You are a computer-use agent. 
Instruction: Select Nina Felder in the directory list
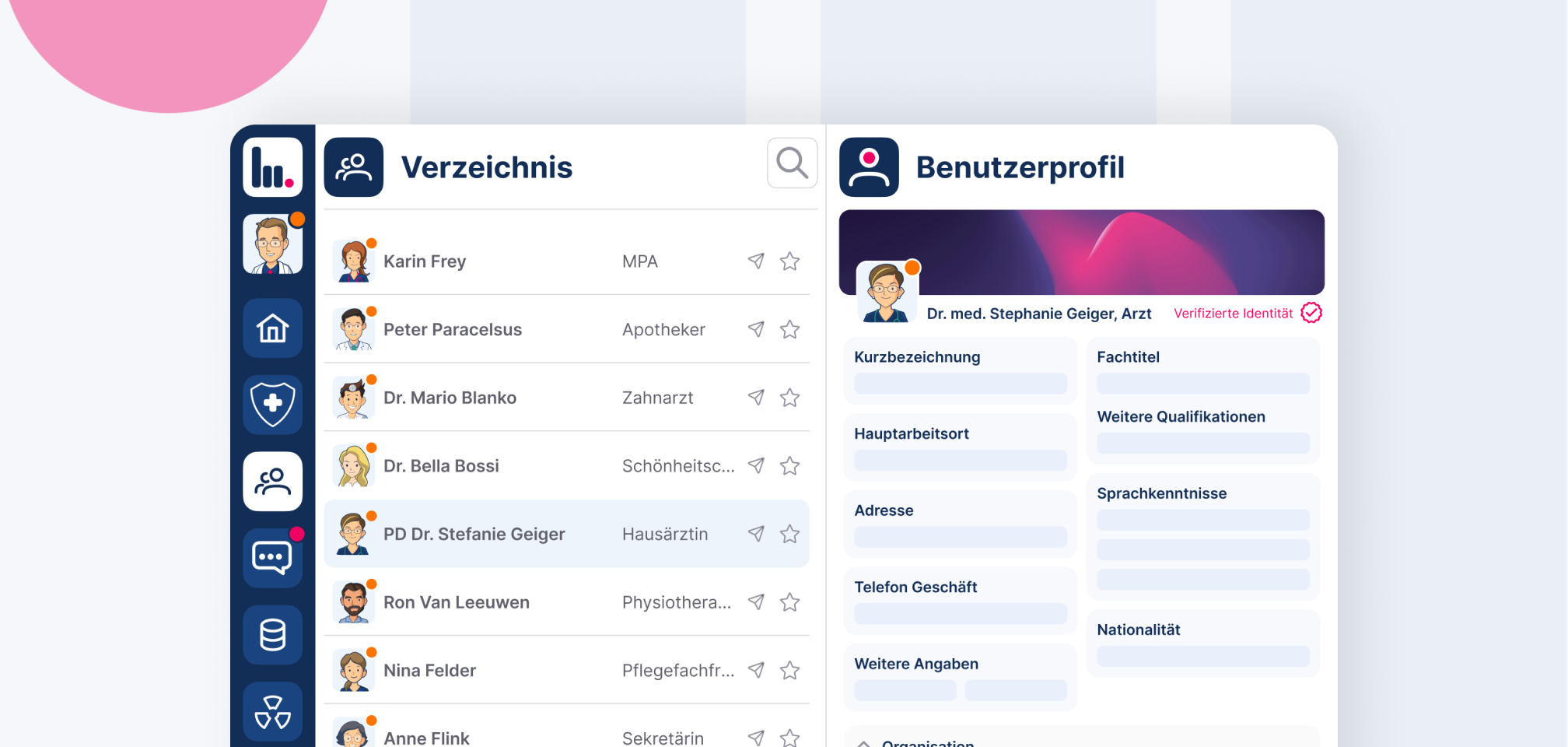point(429,671)
